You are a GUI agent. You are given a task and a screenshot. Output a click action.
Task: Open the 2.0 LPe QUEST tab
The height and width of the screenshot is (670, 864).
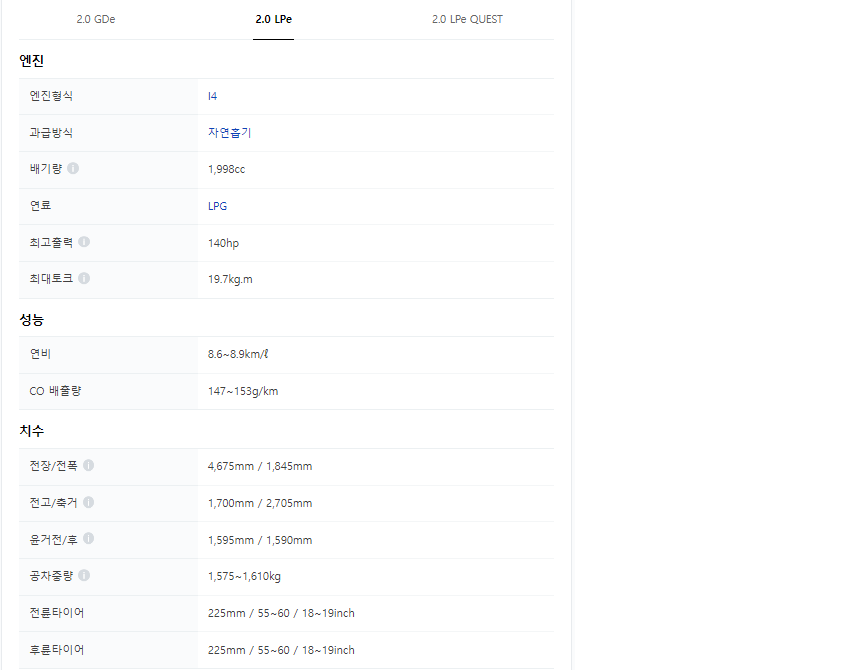pos(467,19)
